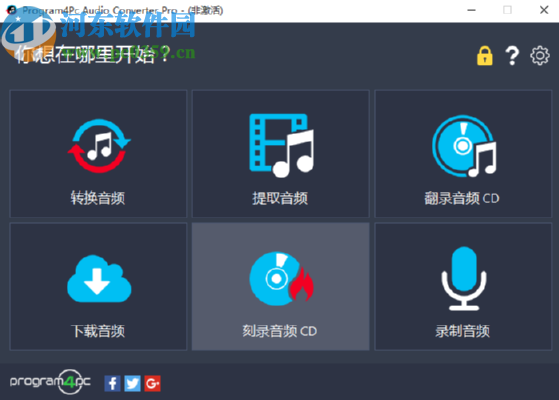Open the 转换音频 convert audio tile
Viewport: 559px width, 400px height.
98,154
